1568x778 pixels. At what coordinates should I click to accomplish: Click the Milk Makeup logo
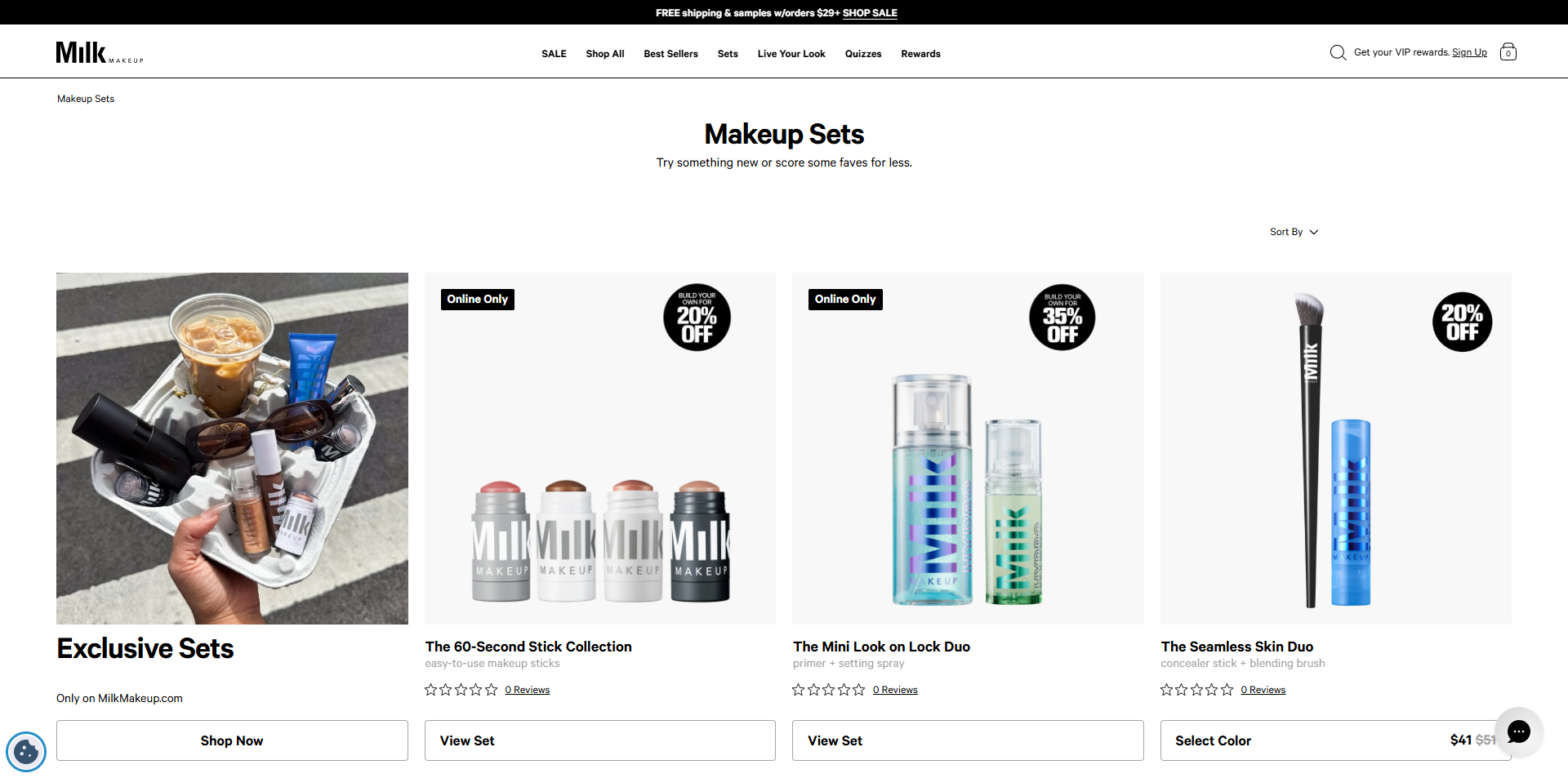[99, 51]
